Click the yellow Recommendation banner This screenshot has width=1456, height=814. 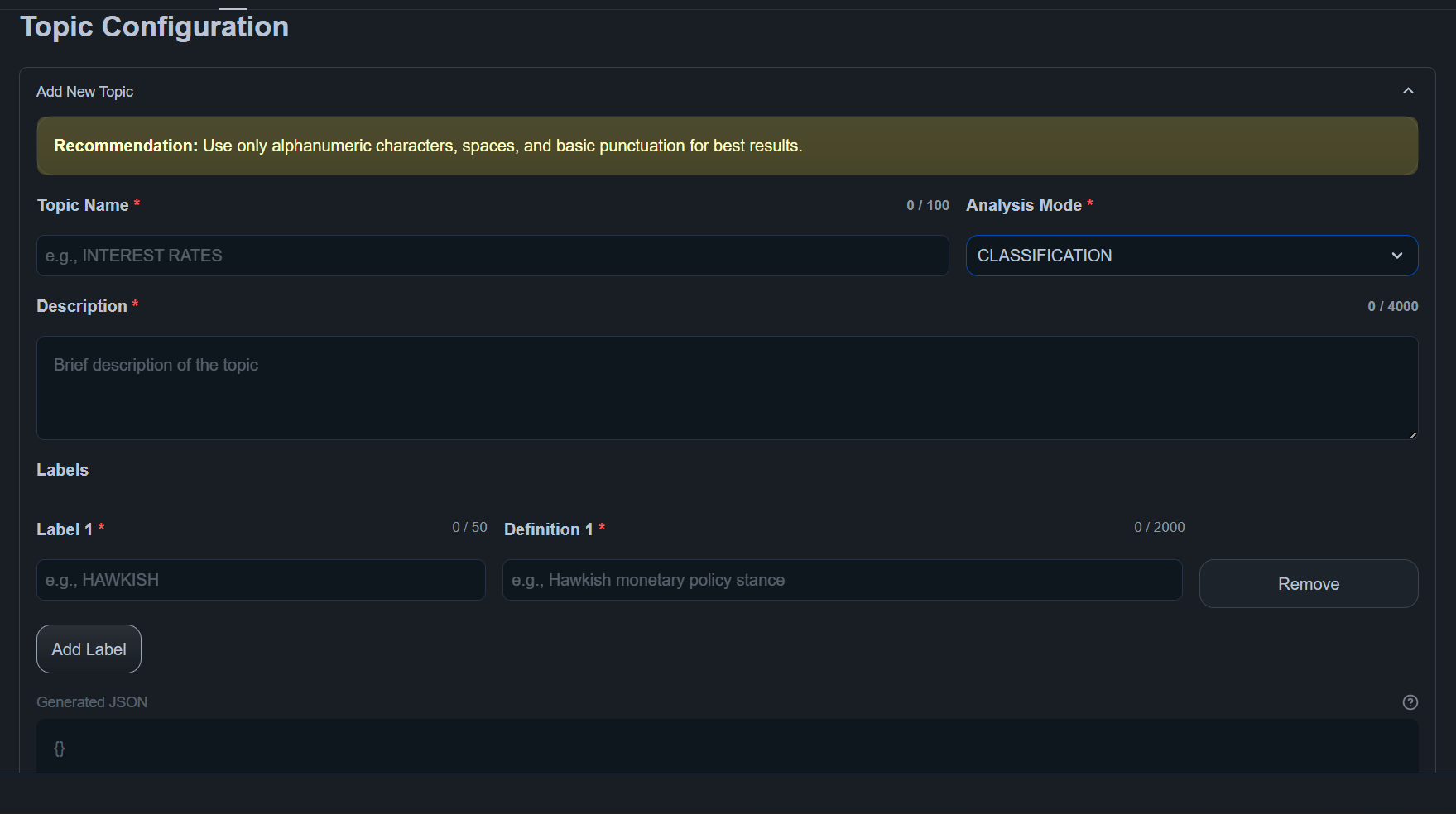pos(726,146)
